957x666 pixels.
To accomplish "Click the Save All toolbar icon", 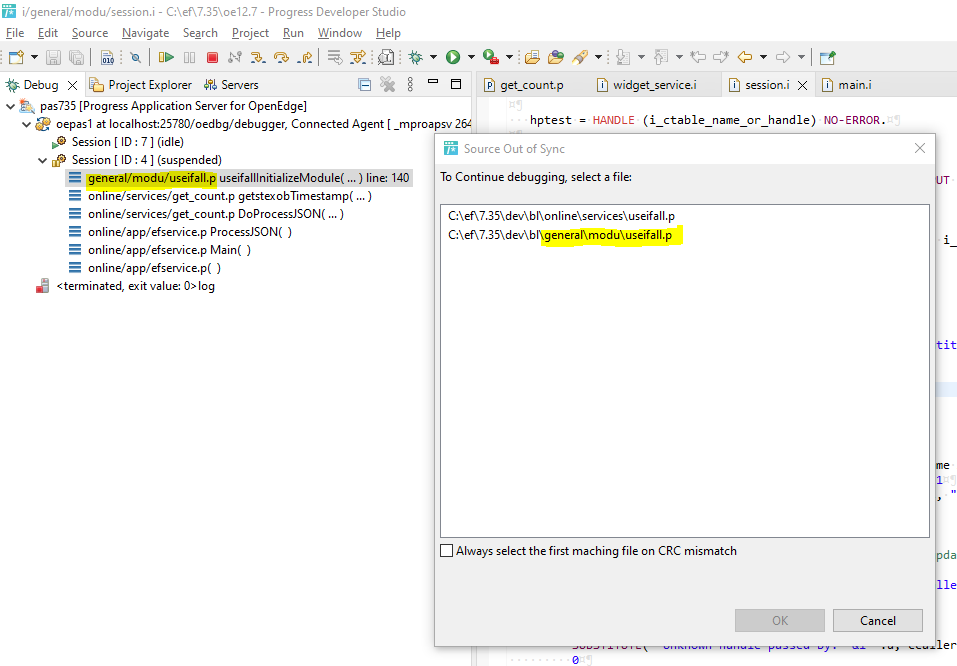I will (76, 57).
